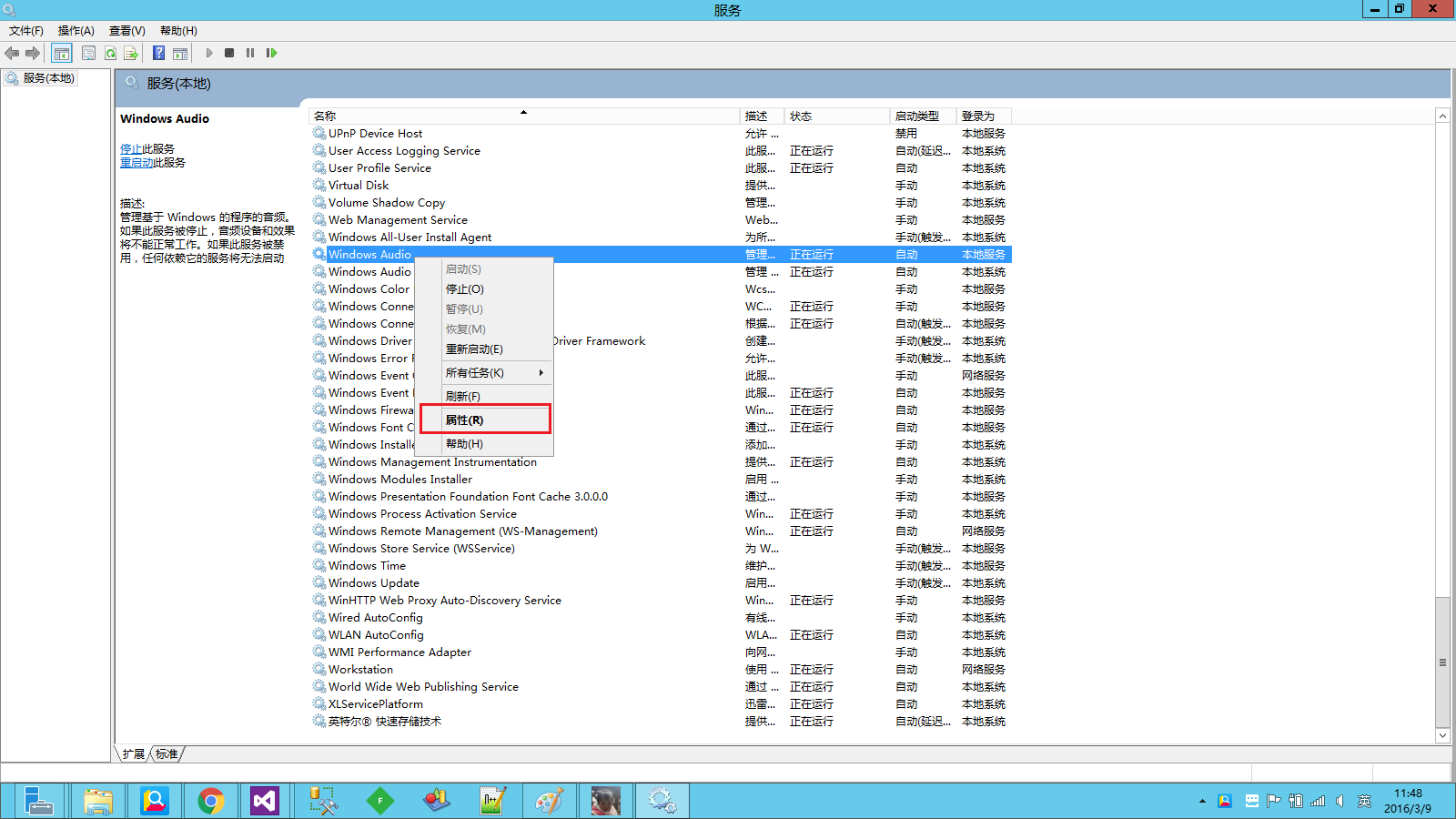Open File Explorer from taskbar
The image size is (1456, 819).
coord(97,801)
